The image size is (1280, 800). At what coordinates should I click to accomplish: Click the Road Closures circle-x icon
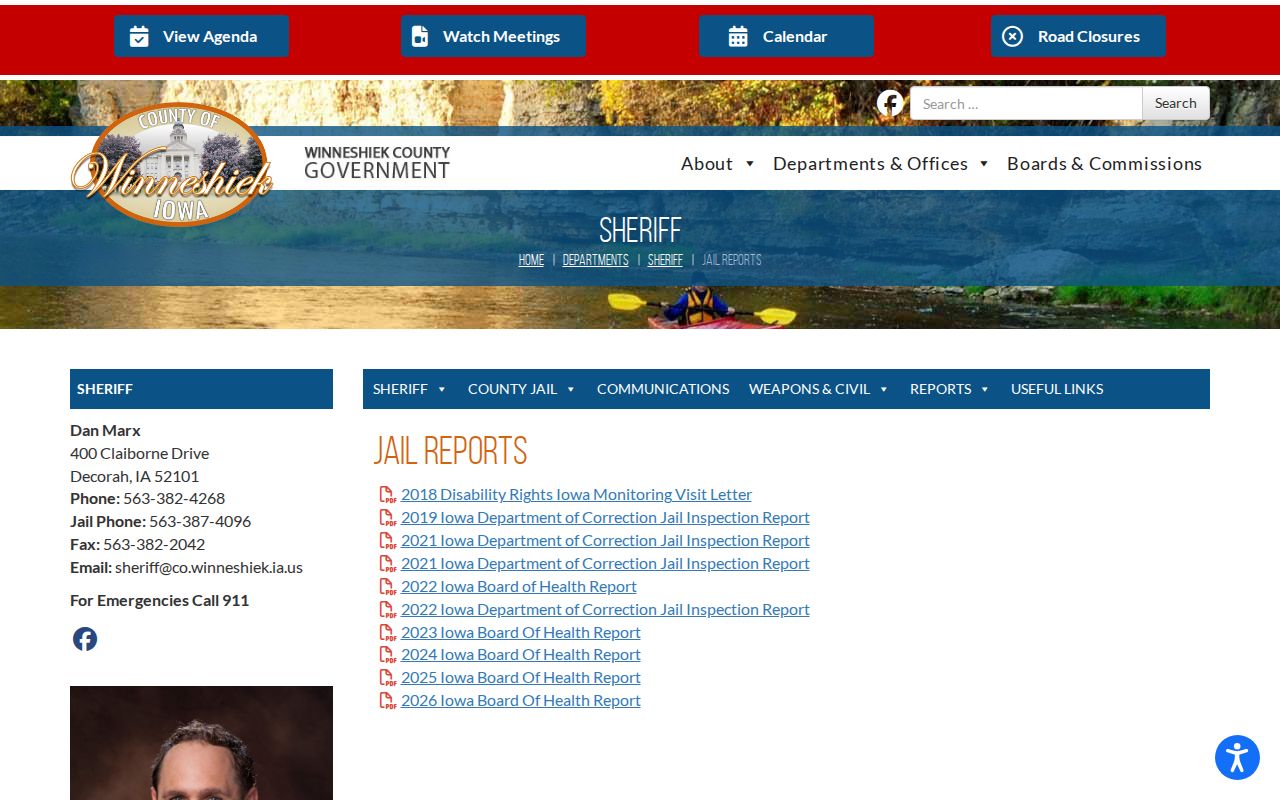point(1012,36)
